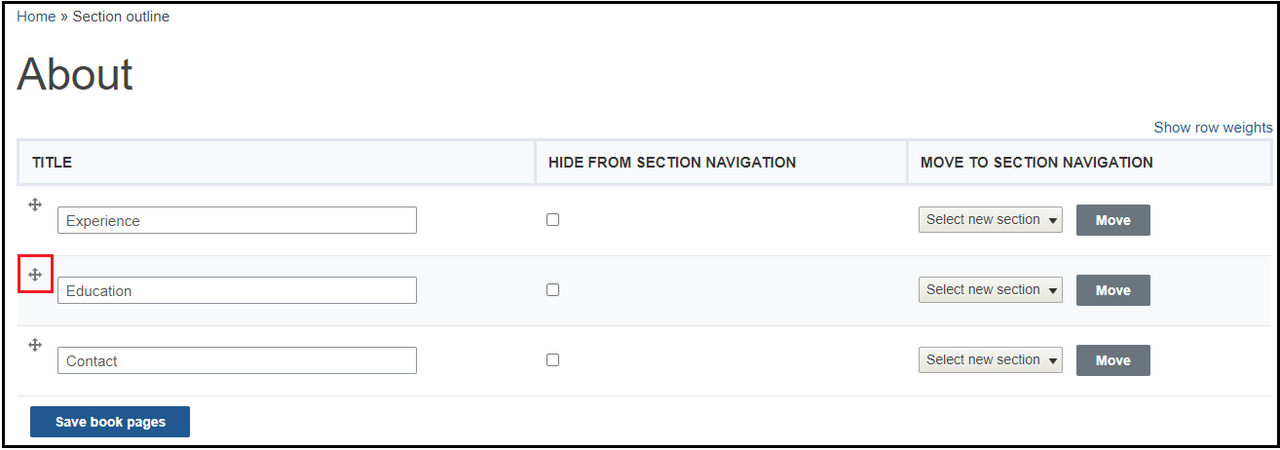
Task: Click the drag handle for Experience row
Action: (35, 205)
